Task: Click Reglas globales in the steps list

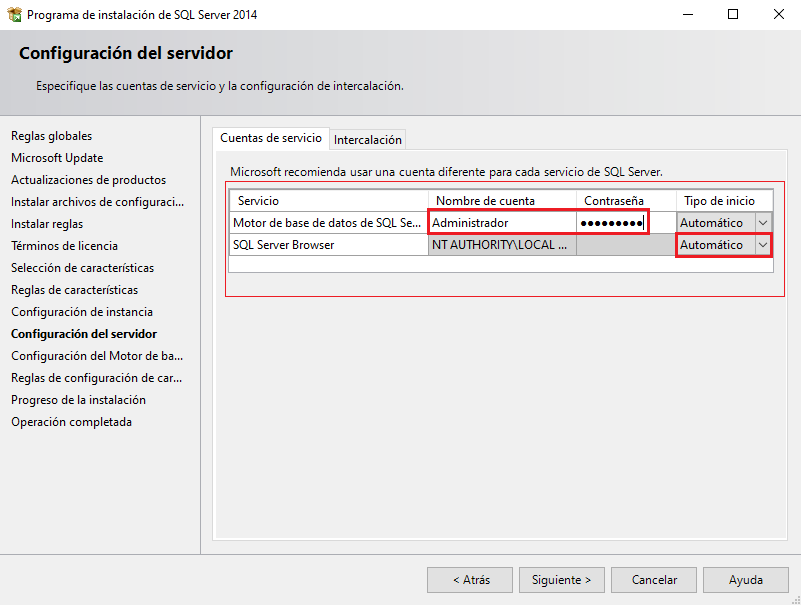Action: click(52, 136)
